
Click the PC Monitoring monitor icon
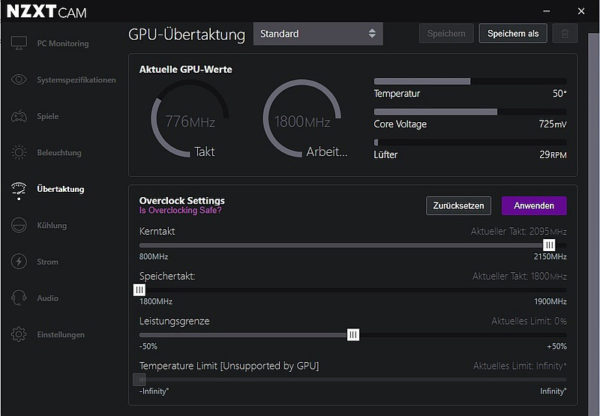coord(19,43)
